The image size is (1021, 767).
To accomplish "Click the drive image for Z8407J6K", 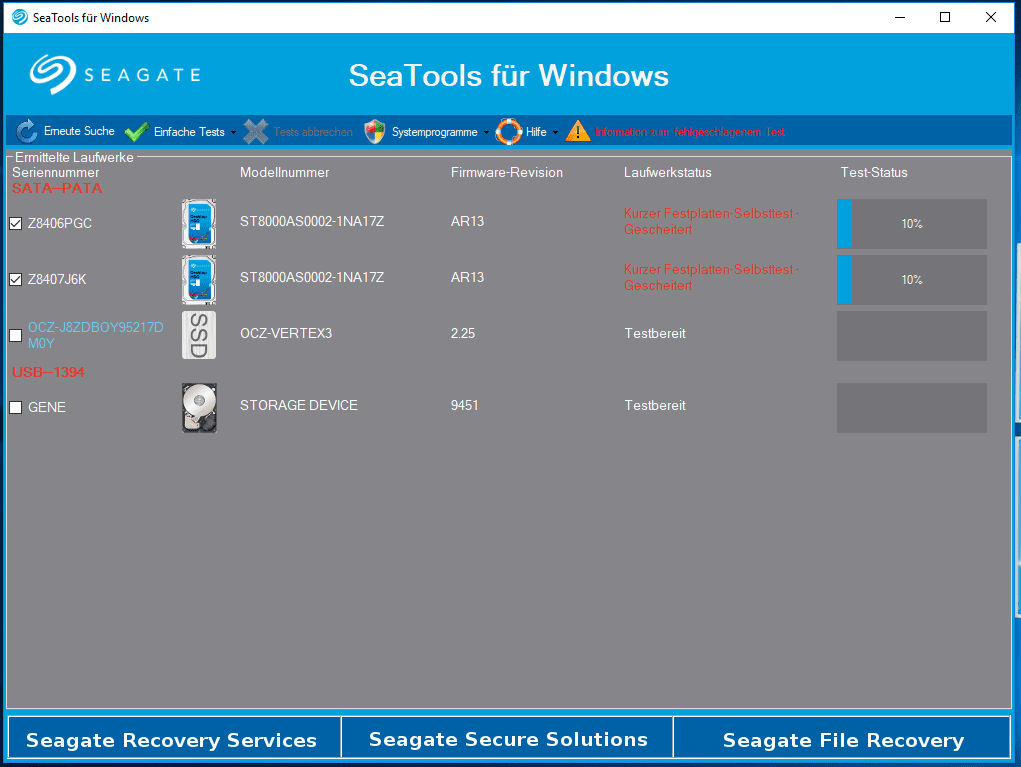I will tap(199, 280).
